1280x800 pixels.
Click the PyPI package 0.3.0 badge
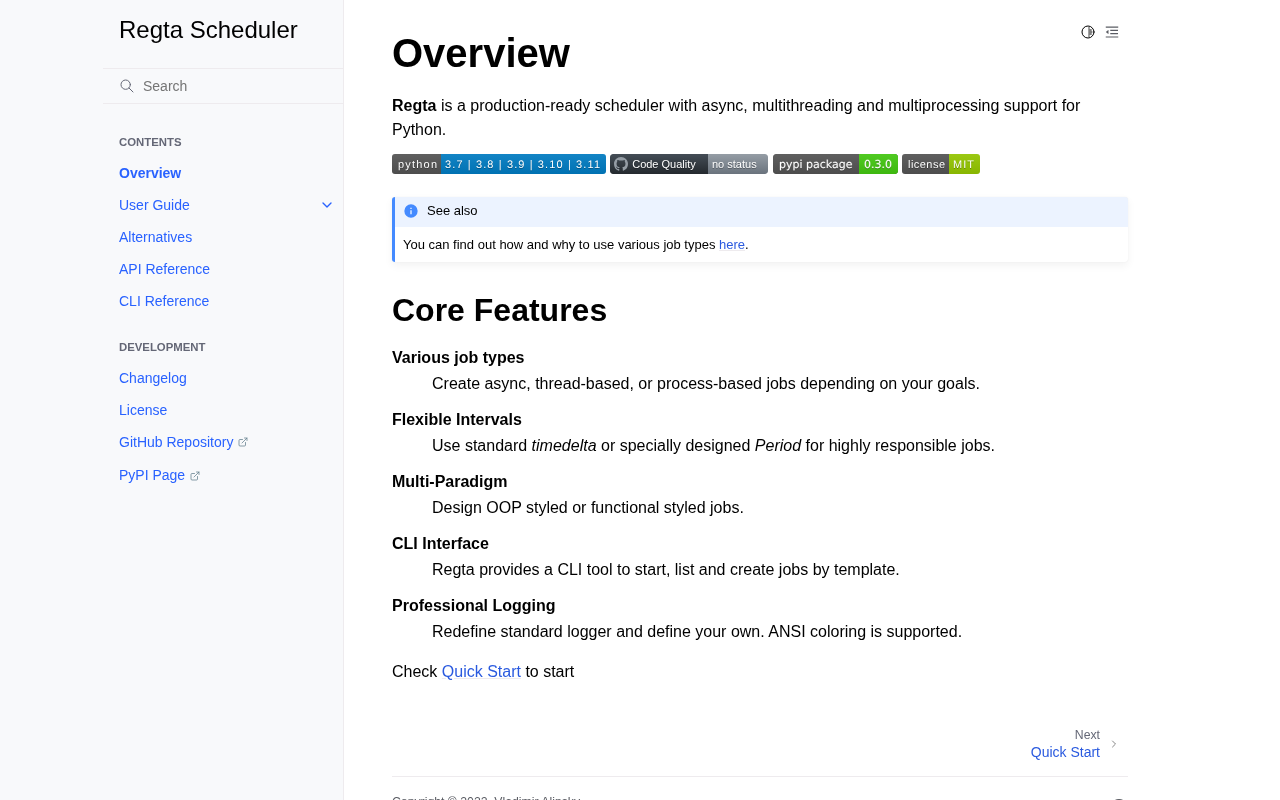[835, 164]
